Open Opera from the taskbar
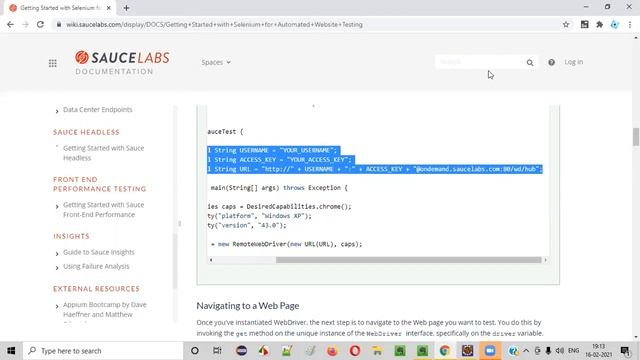Image resolution: width=640 pixels, height=360 pixels. (355, 351)
